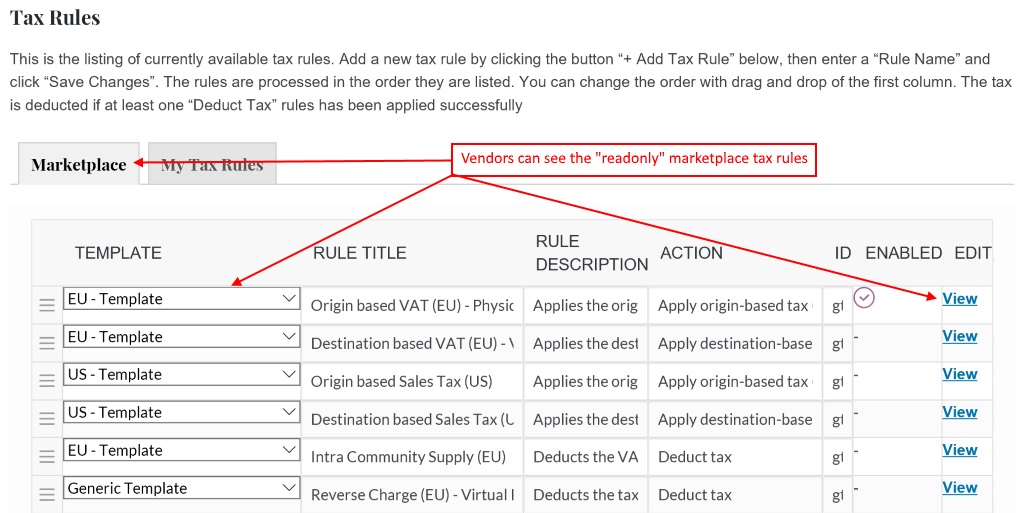
Task: Click the Intra Community Supply rule title field
Action: coord(412,457)
